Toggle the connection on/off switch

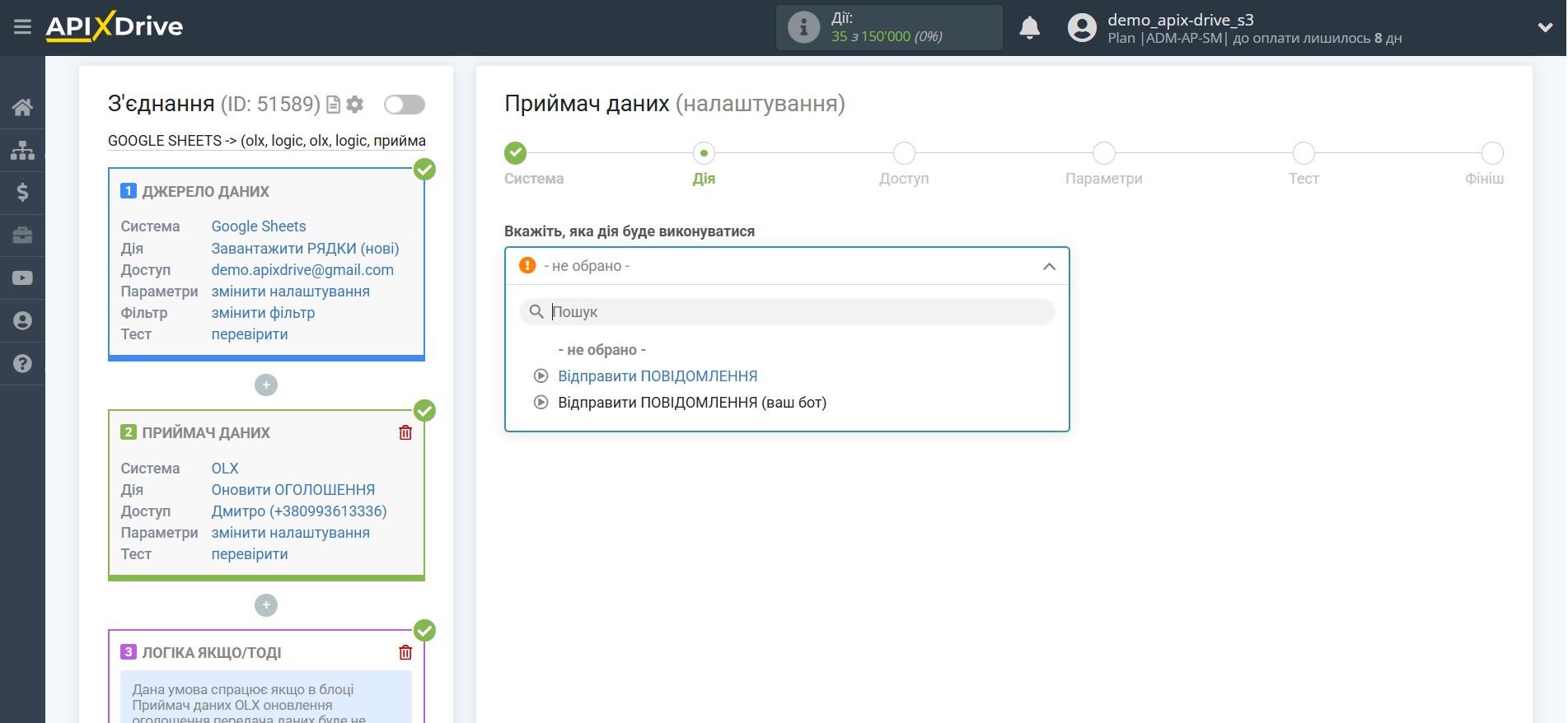click(x=405, y=105)
